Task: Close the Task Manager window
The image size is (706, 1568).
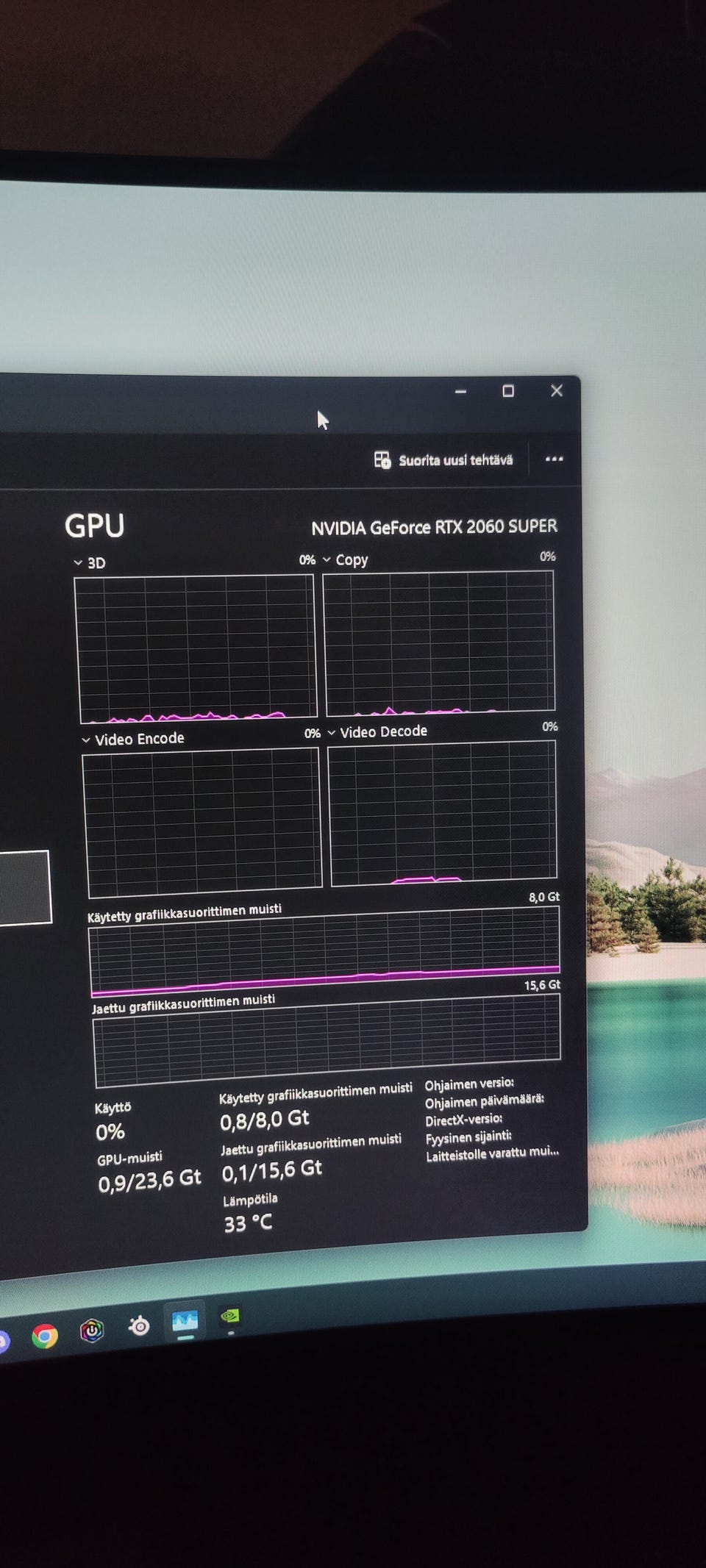Action: tap(557, 390)
